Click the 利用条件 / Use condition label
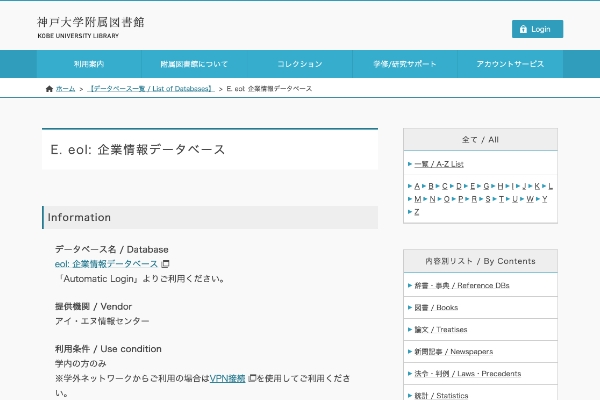Image resolution: width=600 pixels, height=400 pixels. (108, 349)
